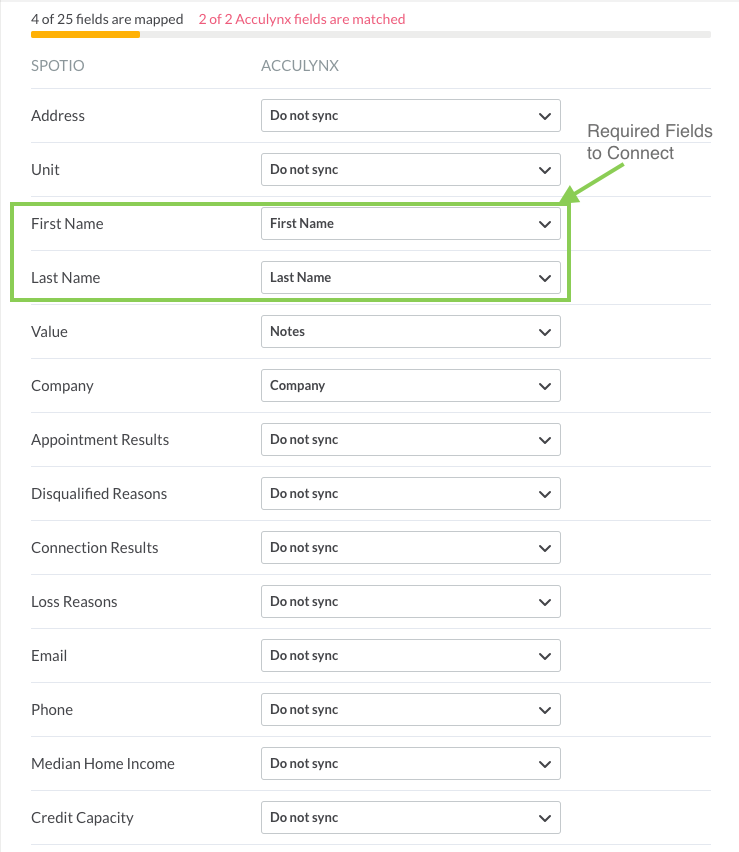This screenshot has height=852, width=739.
Task: Open the Median Home Income dropdown
Action: point(411,763)
